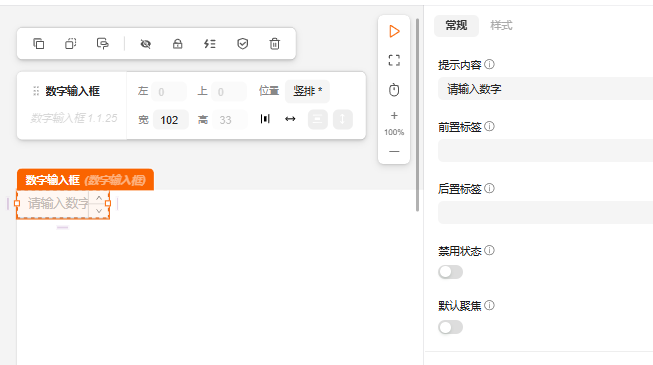
Task: Click the 数字输入框 1.1.25 version text
Action: pos(74,118)
